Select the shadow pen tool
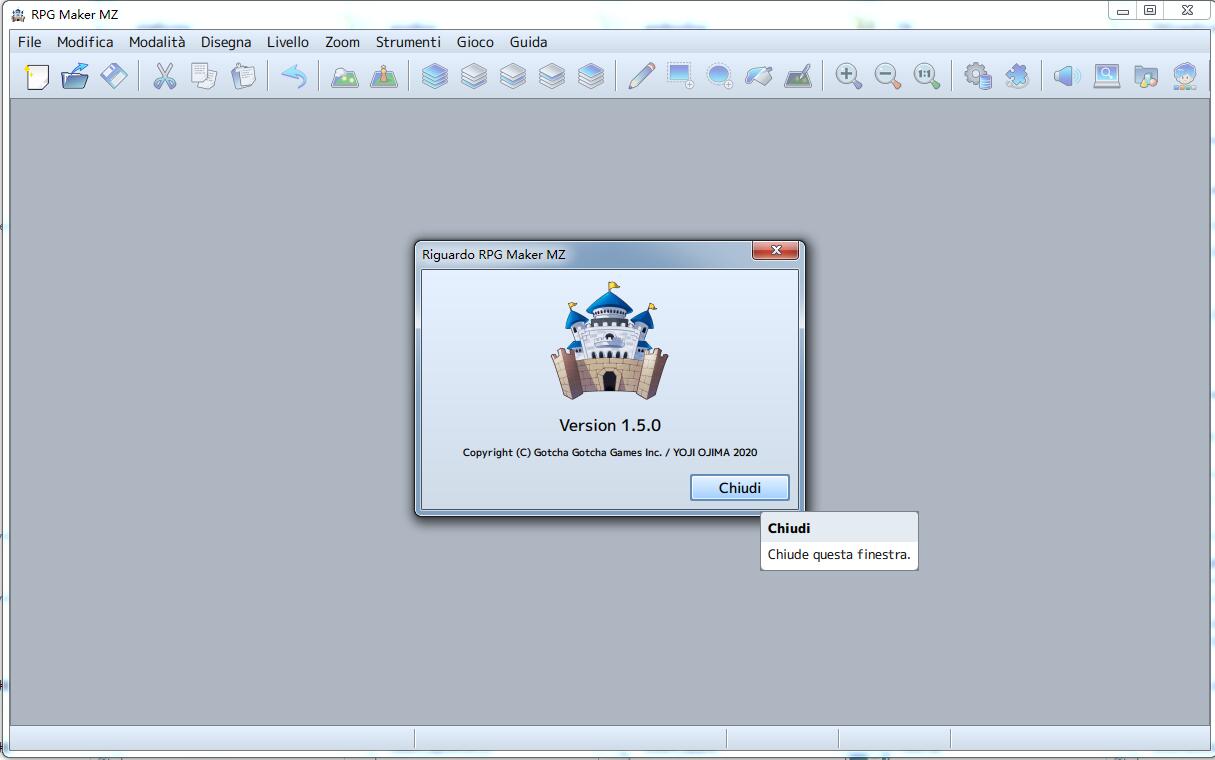Viewport: 1215px width, 760px height. (x=798, y=76)
